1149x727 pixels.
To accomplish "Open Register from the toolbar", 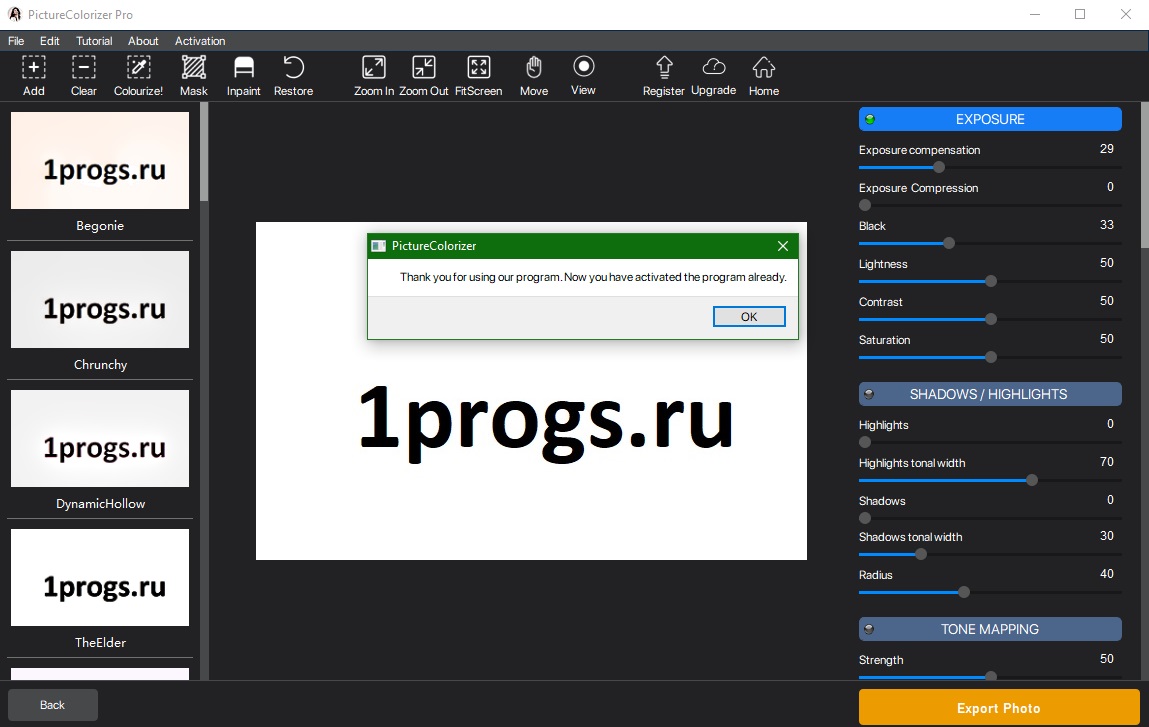I will 664,67.
